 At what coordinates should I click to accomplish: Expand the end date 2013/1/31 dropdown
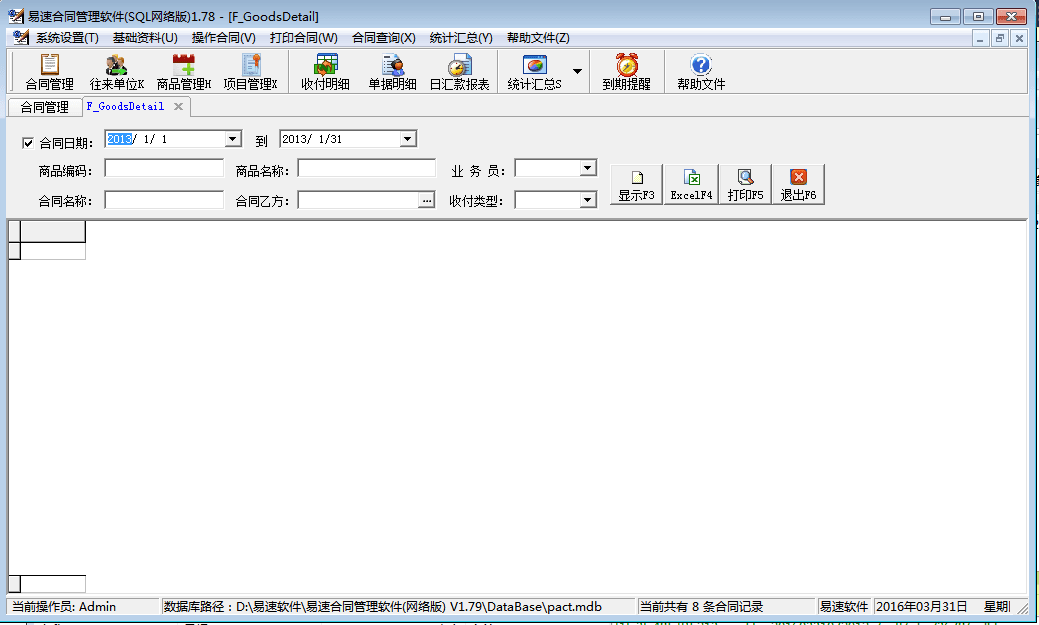coord(408,139)
